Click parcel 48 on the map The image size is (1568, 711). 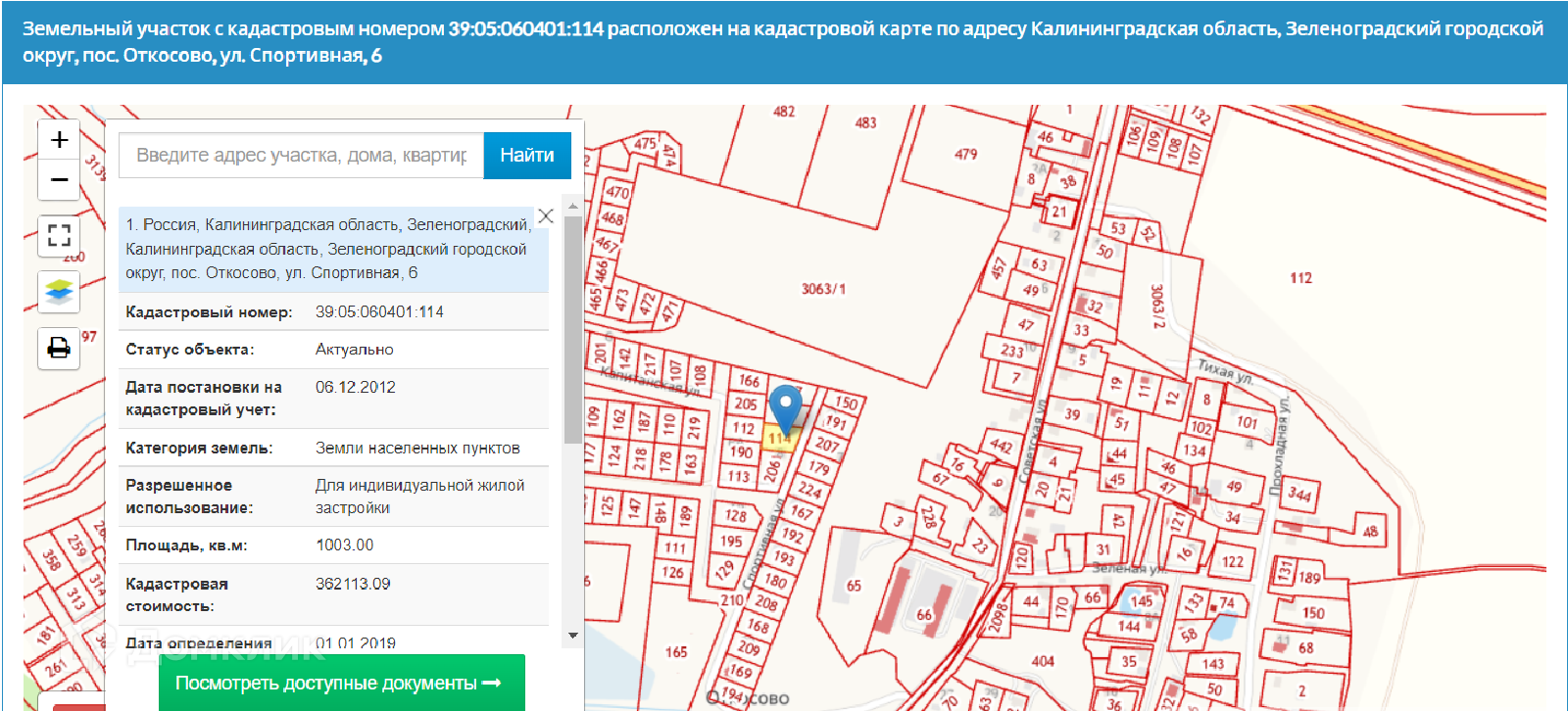coord(1370,532)
